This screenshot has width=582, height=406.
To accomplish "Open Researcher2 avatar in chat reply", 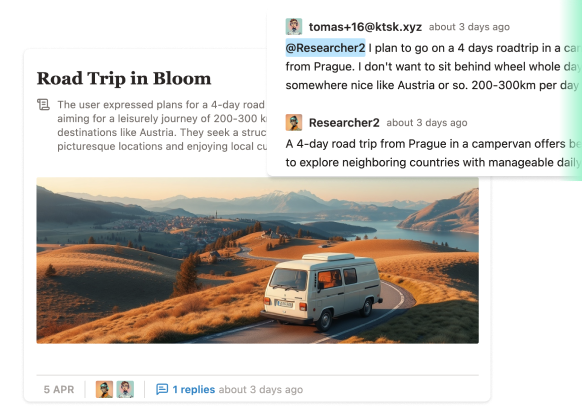I will pos(294,122).
